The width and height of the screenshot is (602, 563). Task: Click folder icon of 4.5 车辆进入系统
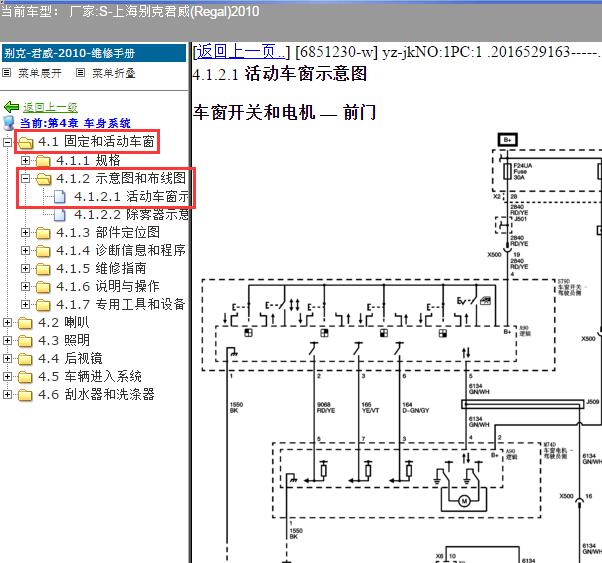tap(25, 377)
